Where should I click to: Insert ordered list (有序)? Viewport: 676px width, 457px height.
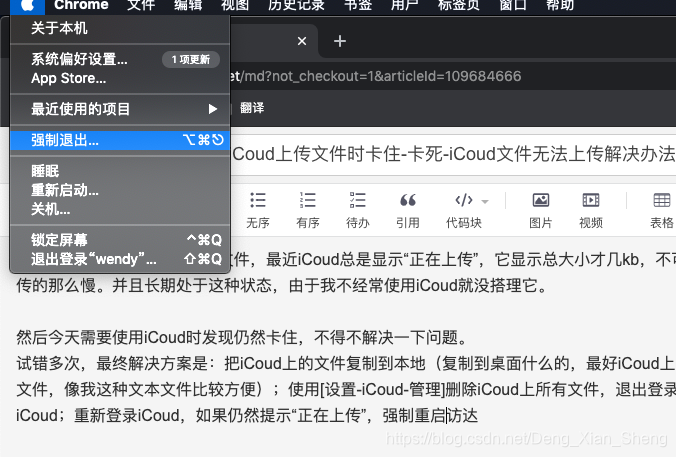tap(308, 210)
